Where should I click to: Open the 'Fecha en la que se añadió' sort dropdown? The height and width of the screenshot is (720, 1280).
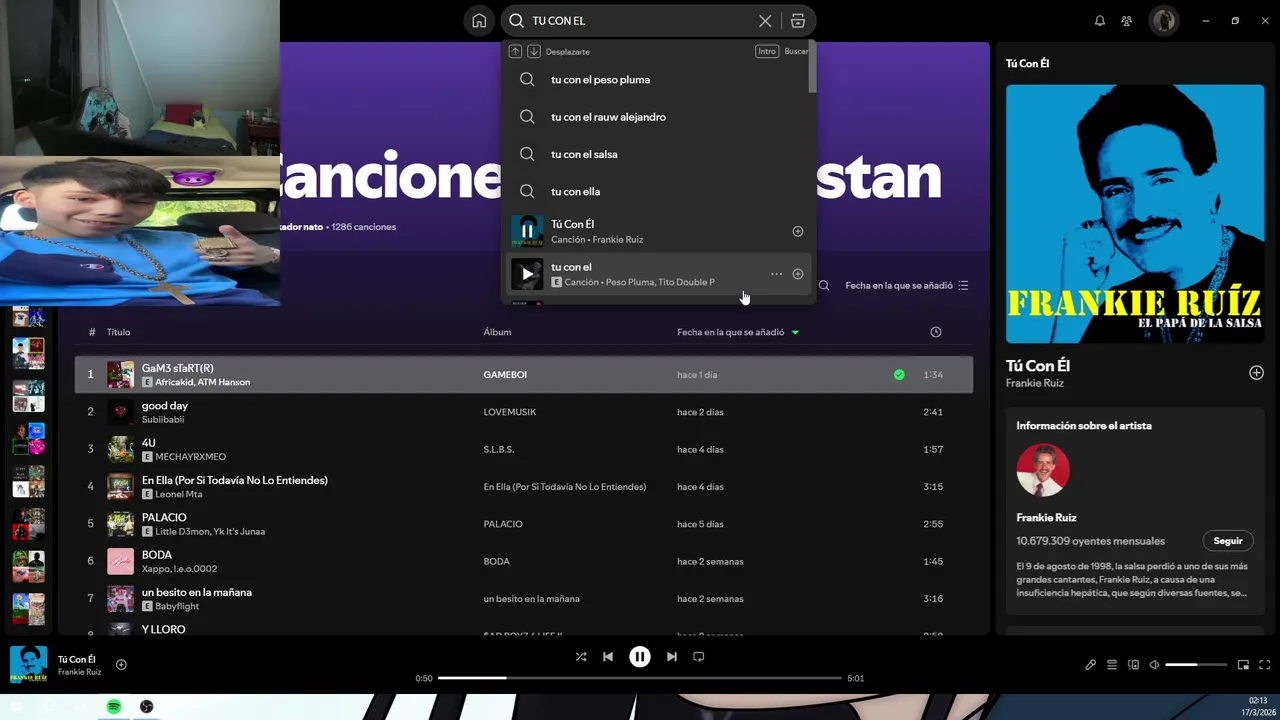tap(907, 285)
